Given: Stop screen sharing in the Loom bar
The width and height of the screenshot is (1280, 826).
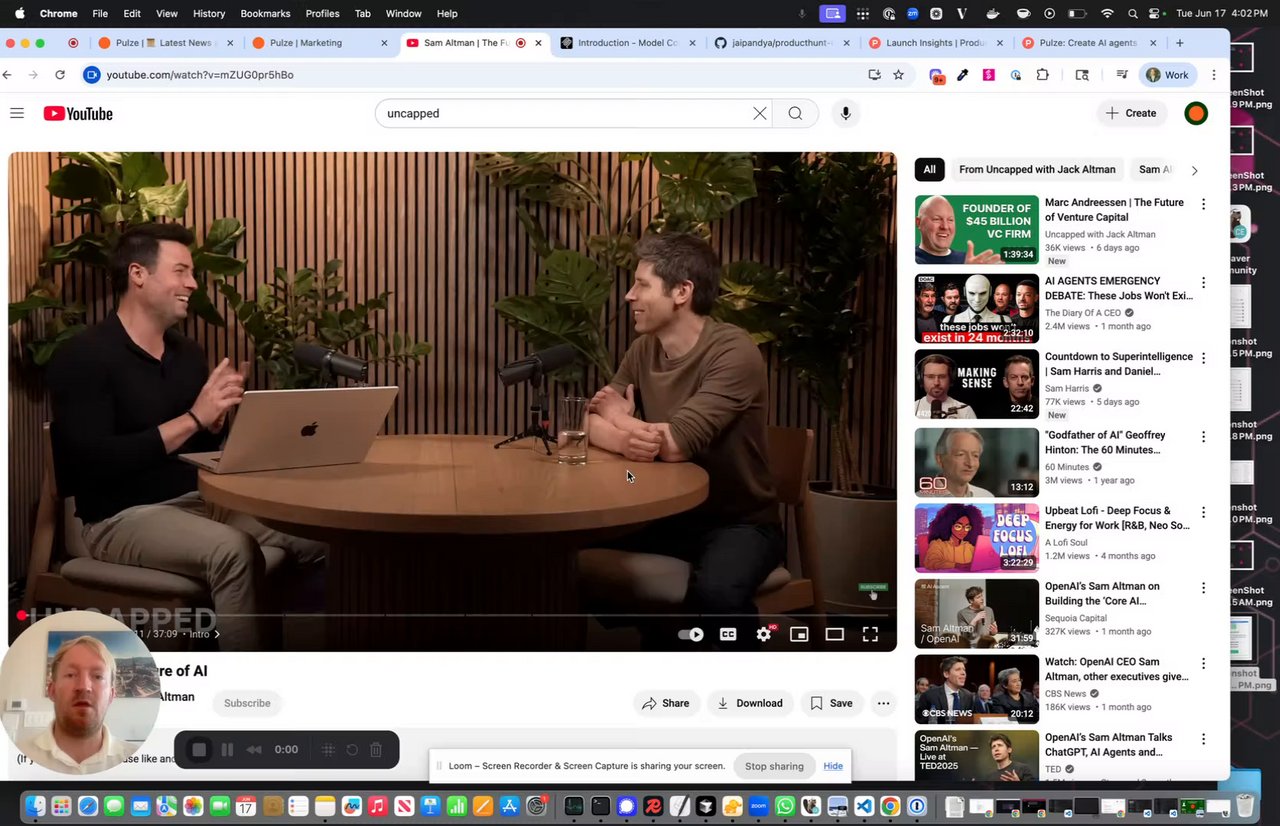Looking at the screenshot, I should pos(774,766).
